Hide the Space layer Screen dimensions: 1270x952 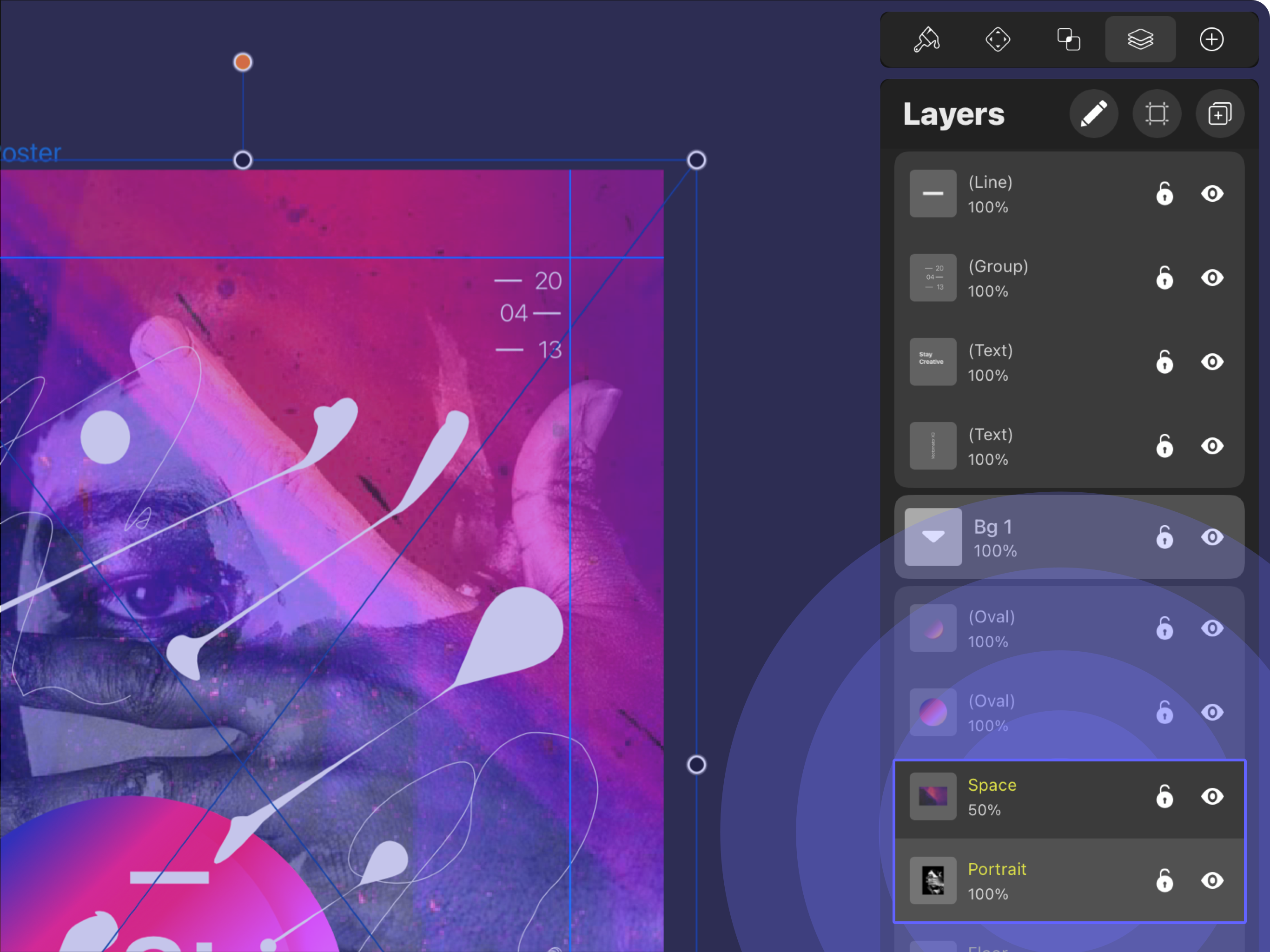tap(1212, 796)
